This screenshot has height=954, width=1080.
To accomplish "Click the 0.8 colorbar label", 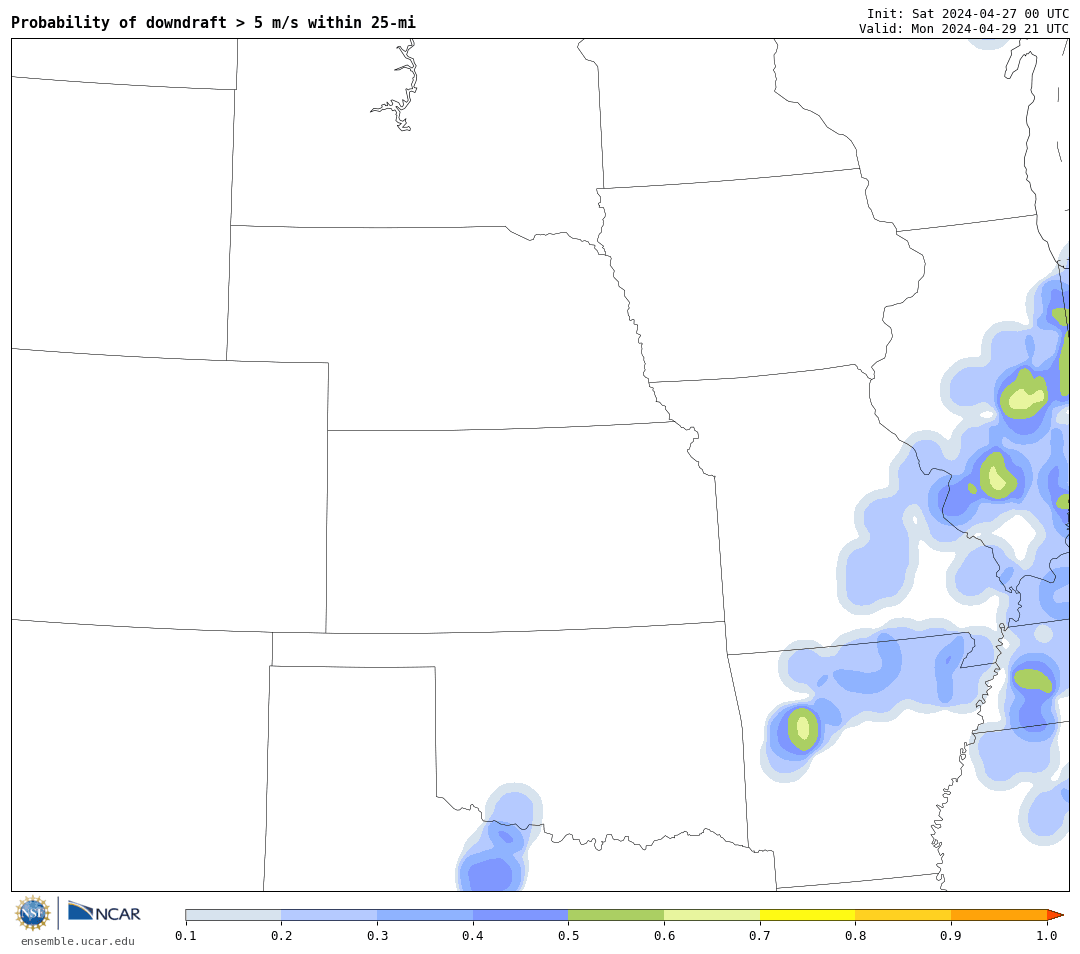I will [855, 935].
